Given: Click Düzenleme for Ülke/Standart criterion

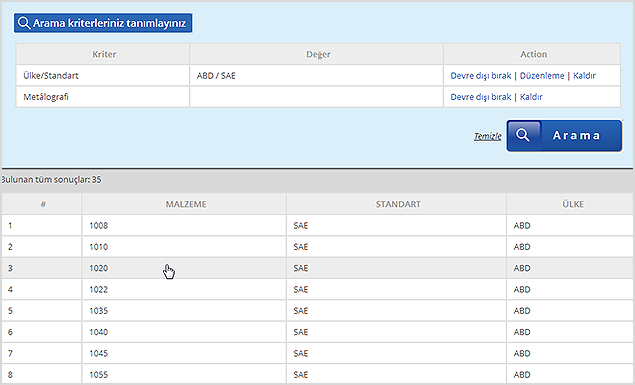Looking at the screenshot, I should [x=542, y=76].
